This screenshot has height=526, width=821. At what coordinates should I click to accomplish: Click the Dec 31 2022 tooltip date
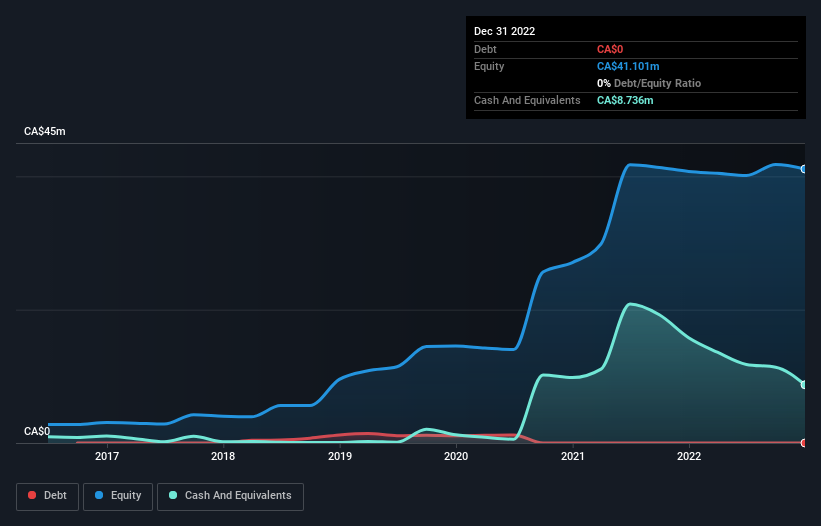[504, 31]
